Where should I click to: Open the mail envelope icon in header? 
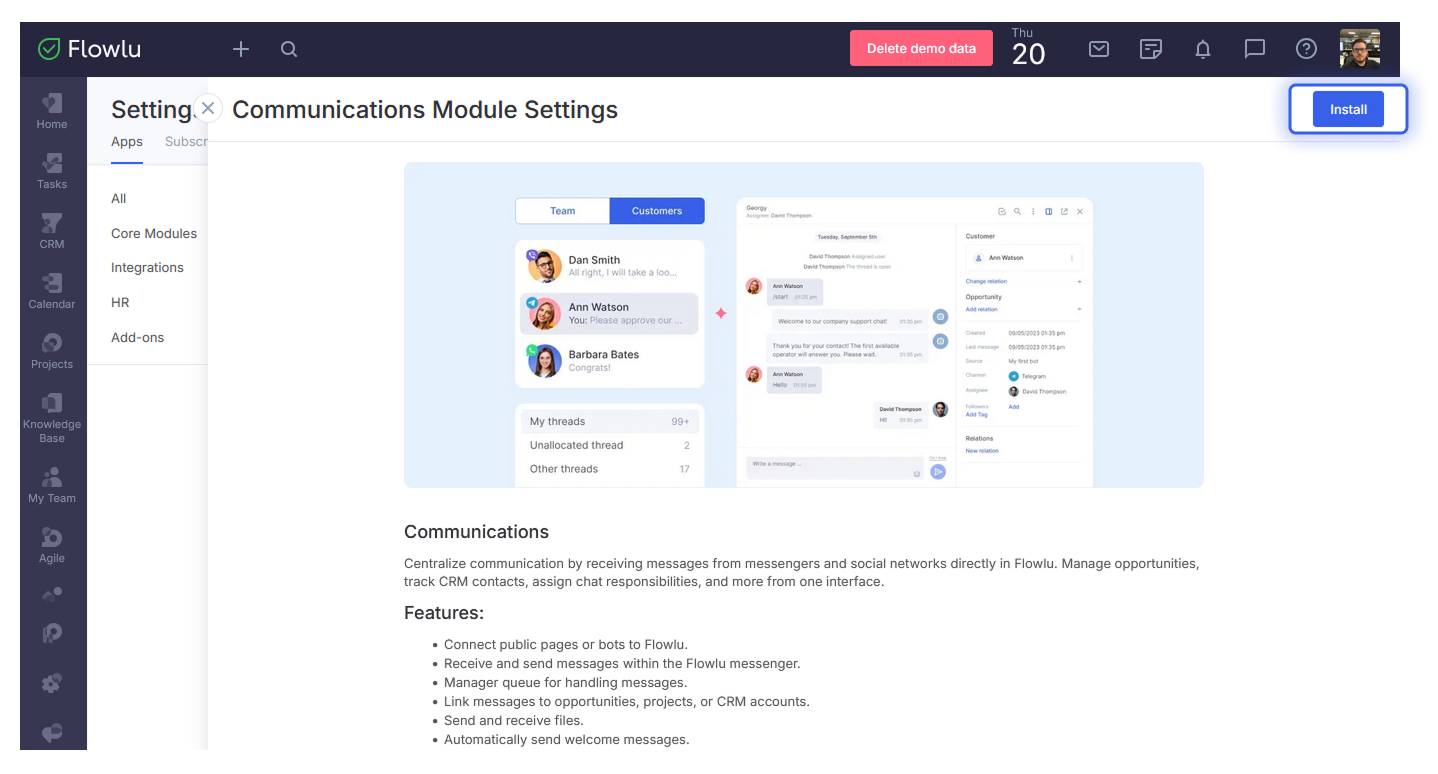[1099, 49]
